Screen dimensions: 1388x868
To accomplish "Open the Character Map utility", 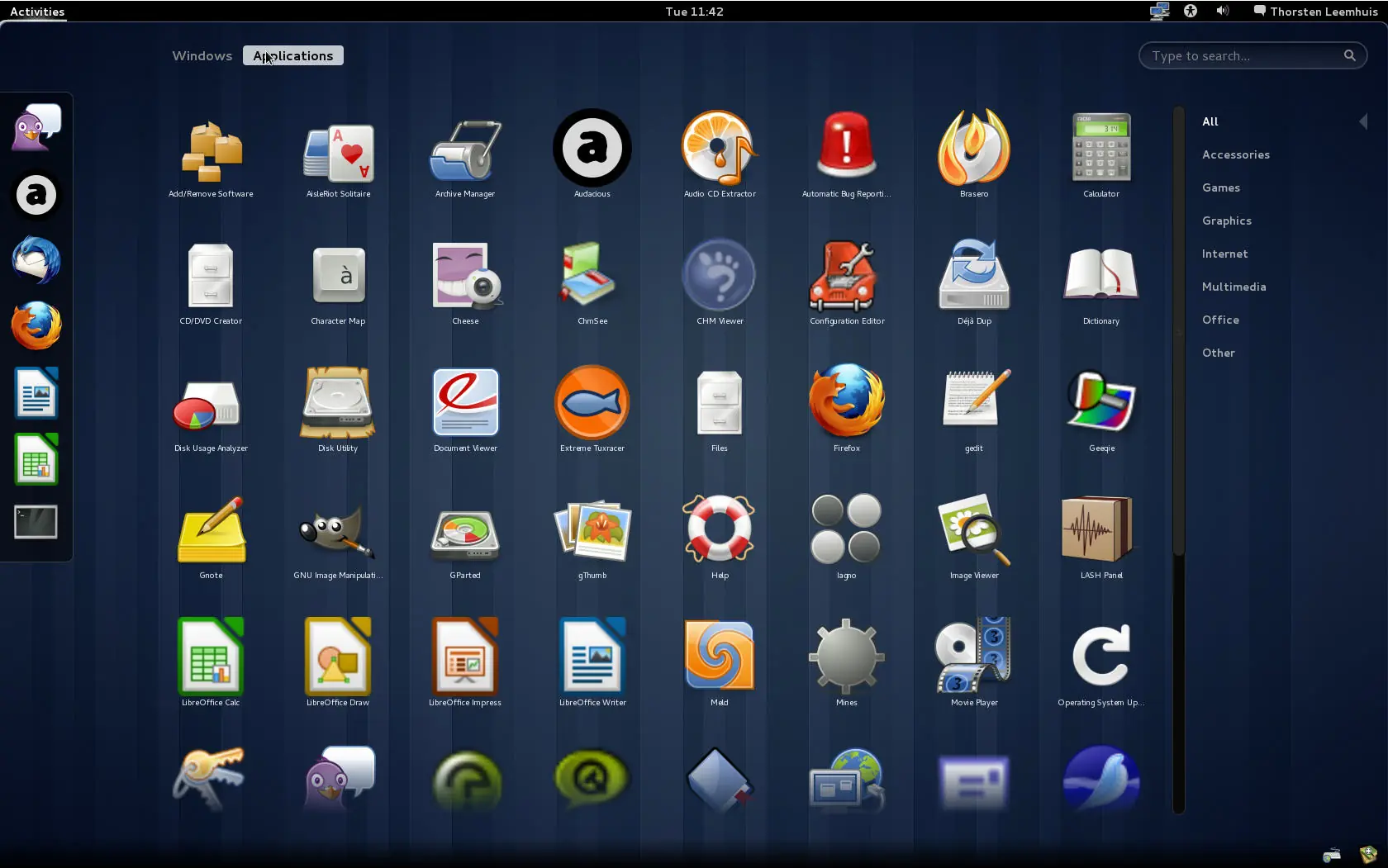I will click(337, 281).
